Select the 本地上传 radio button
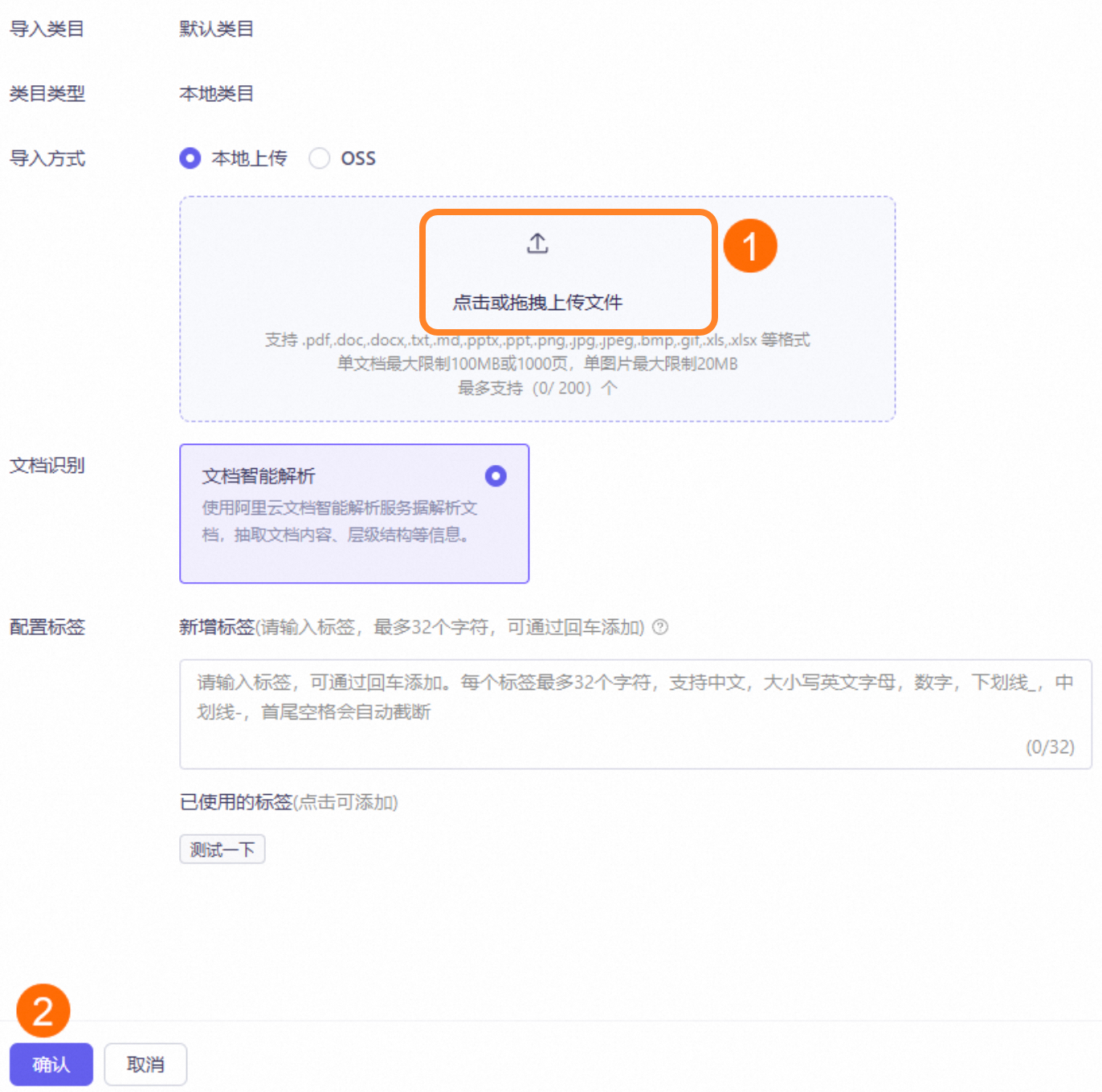The image size is (1102, 1092). point(190,158)
